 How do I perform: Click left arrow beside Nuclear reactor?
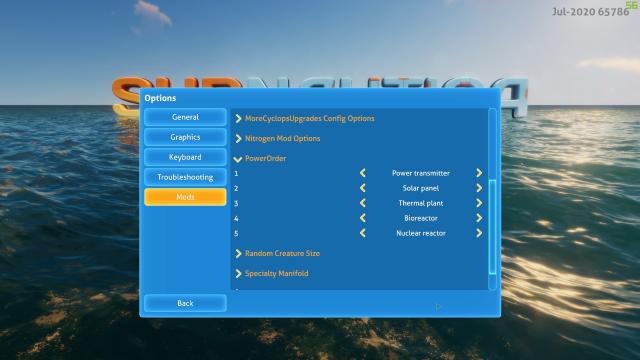coord(362,233)
